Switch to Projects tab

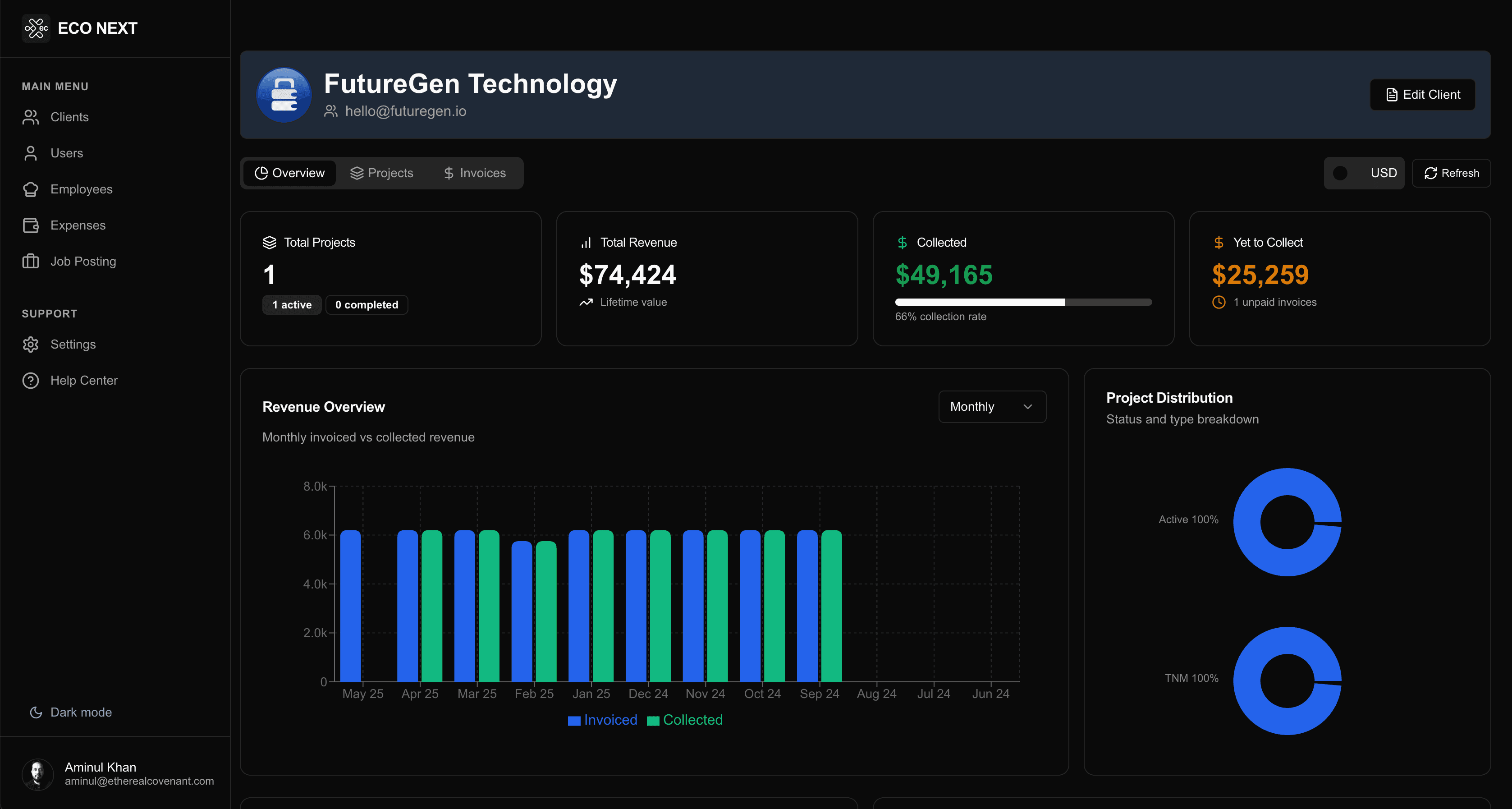[x=381, y=173]
